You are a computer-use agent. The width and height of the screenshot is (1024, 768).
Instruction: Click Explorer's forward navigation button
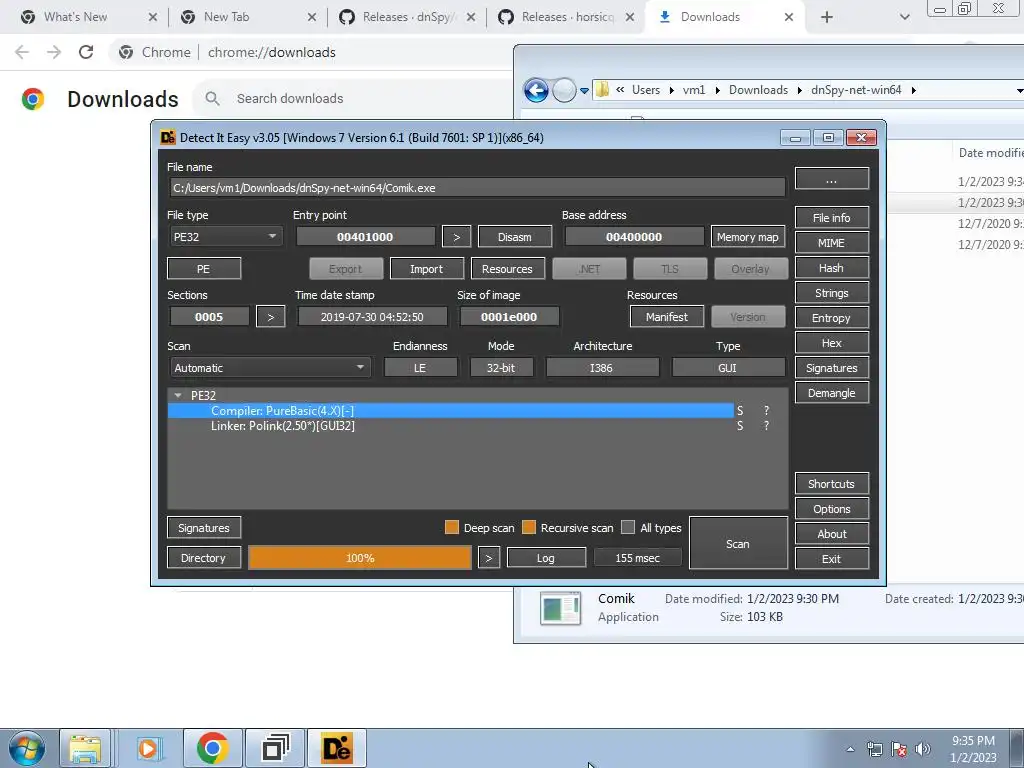click(564, 90)
